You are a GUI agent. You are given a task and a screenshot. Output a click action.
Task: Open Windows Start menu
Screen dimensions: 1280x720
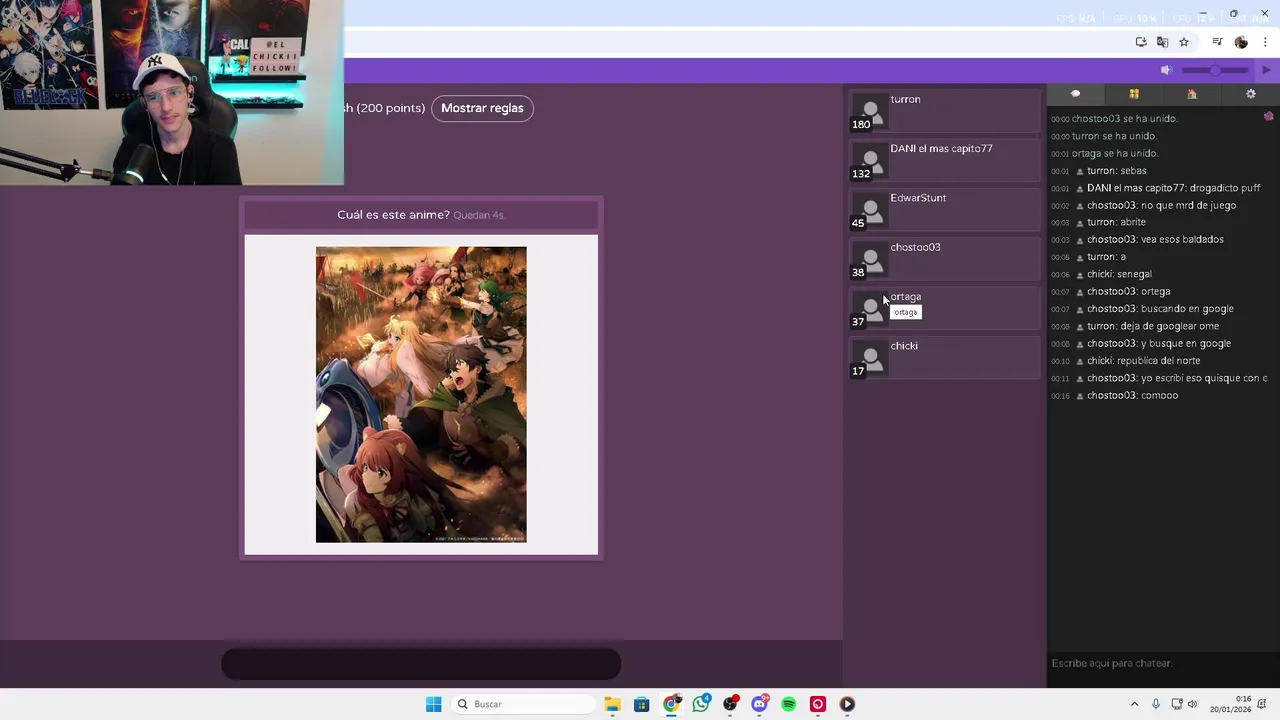click(434, 704)
